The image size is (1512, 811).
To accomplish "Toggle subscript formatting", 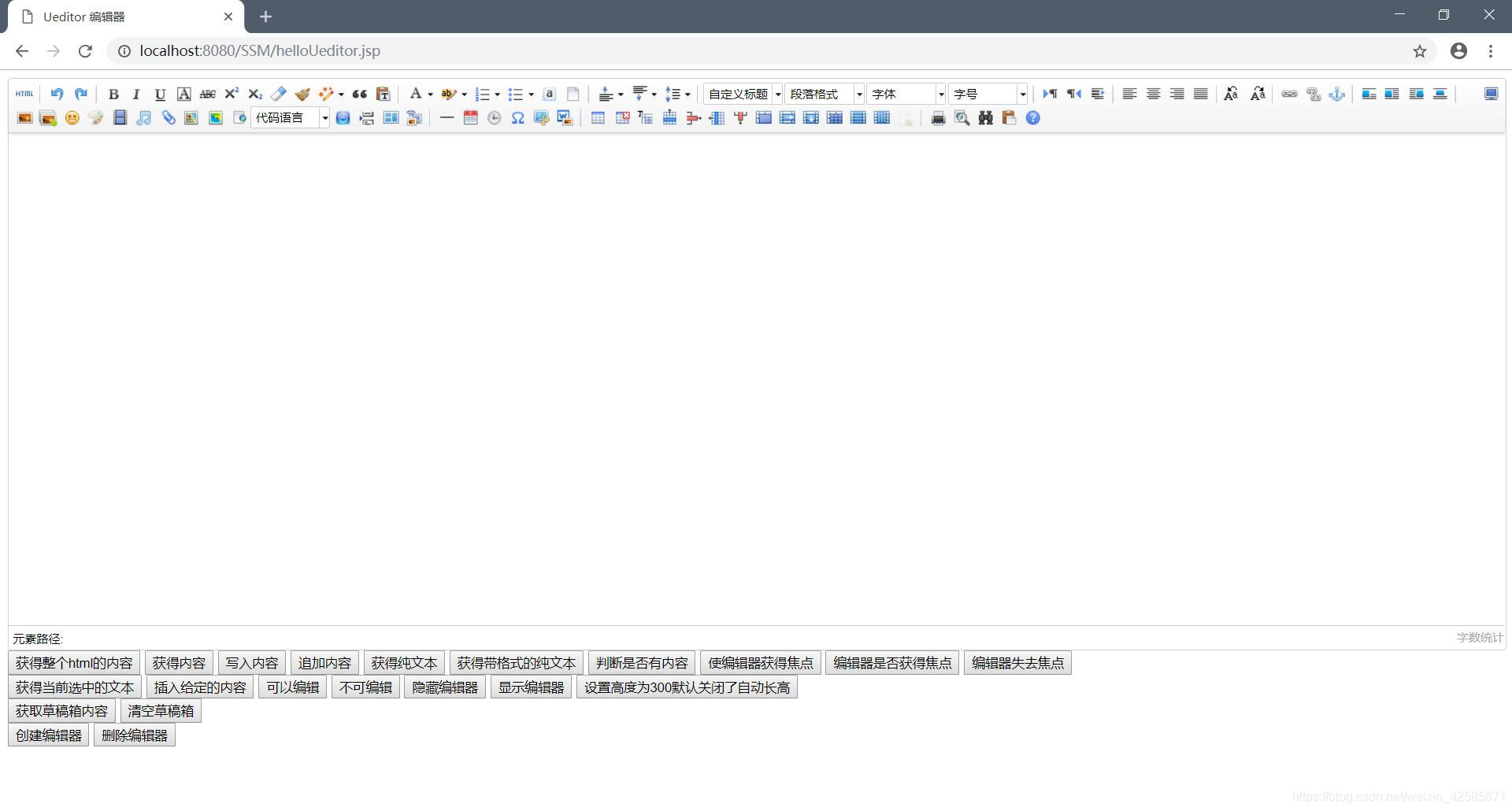I will coord(254,94).
